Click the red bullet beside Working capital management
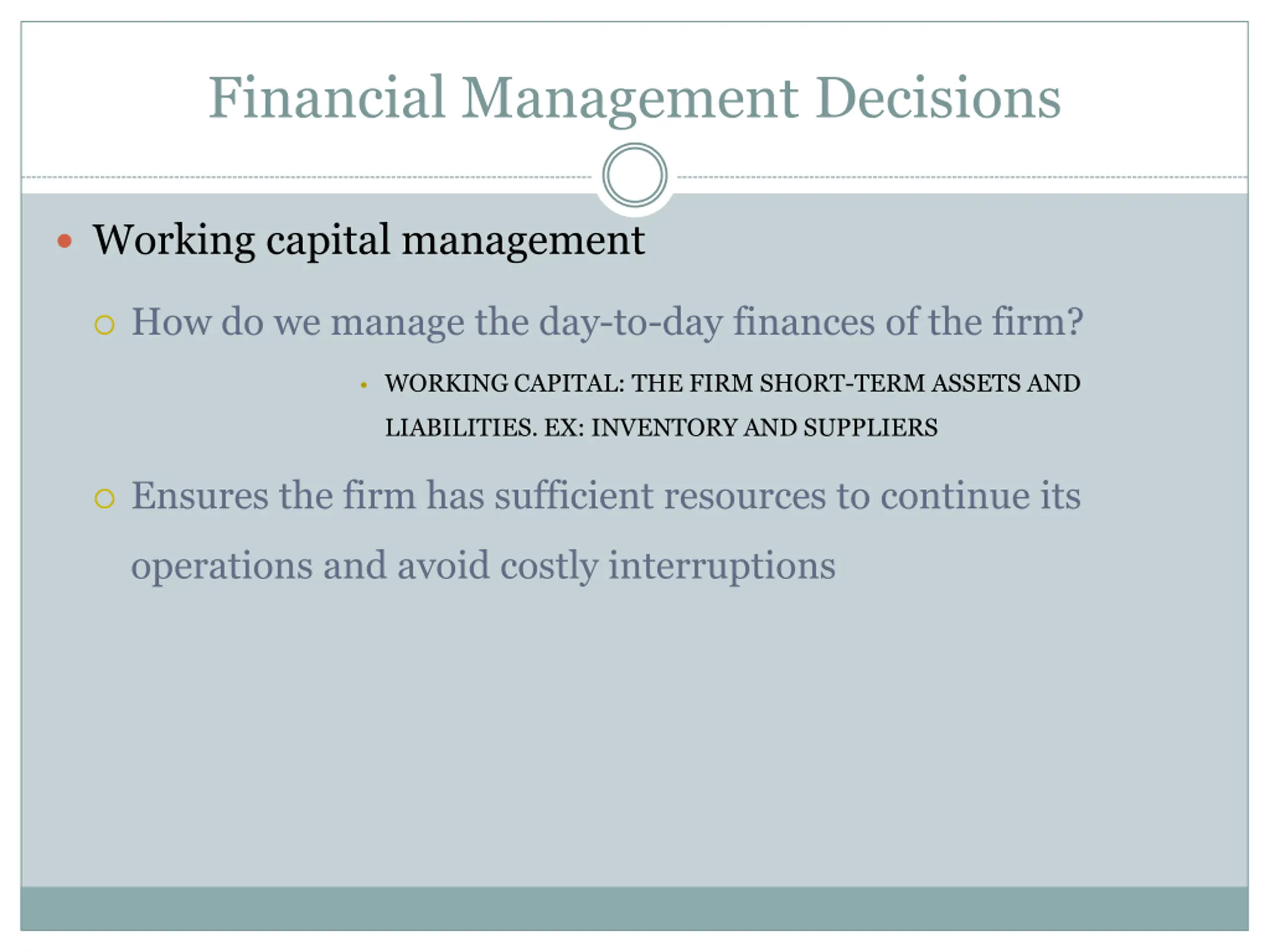Viewport: 1270px width, 952px height. click(x=65, y=241)
